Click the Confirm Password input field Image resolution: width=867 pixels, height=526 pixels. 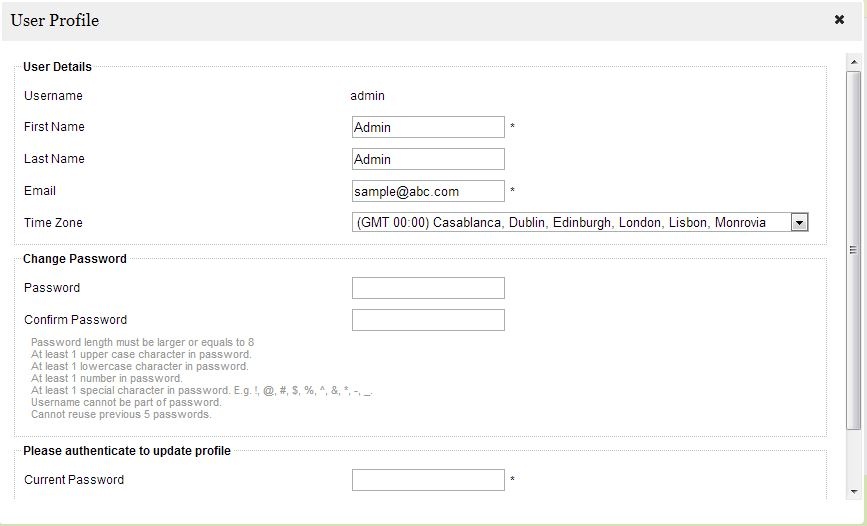coord(428,320)
